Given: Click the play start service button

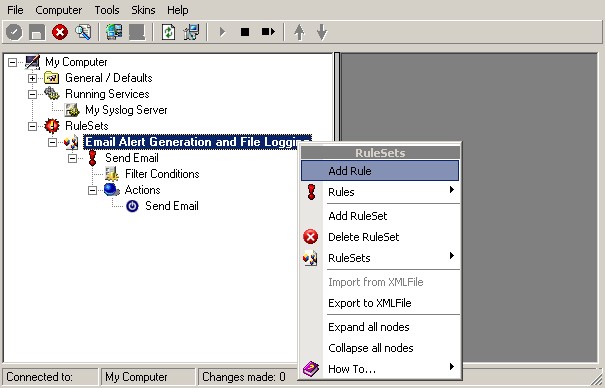Looking at the screenshot, I should coord(222,32).
